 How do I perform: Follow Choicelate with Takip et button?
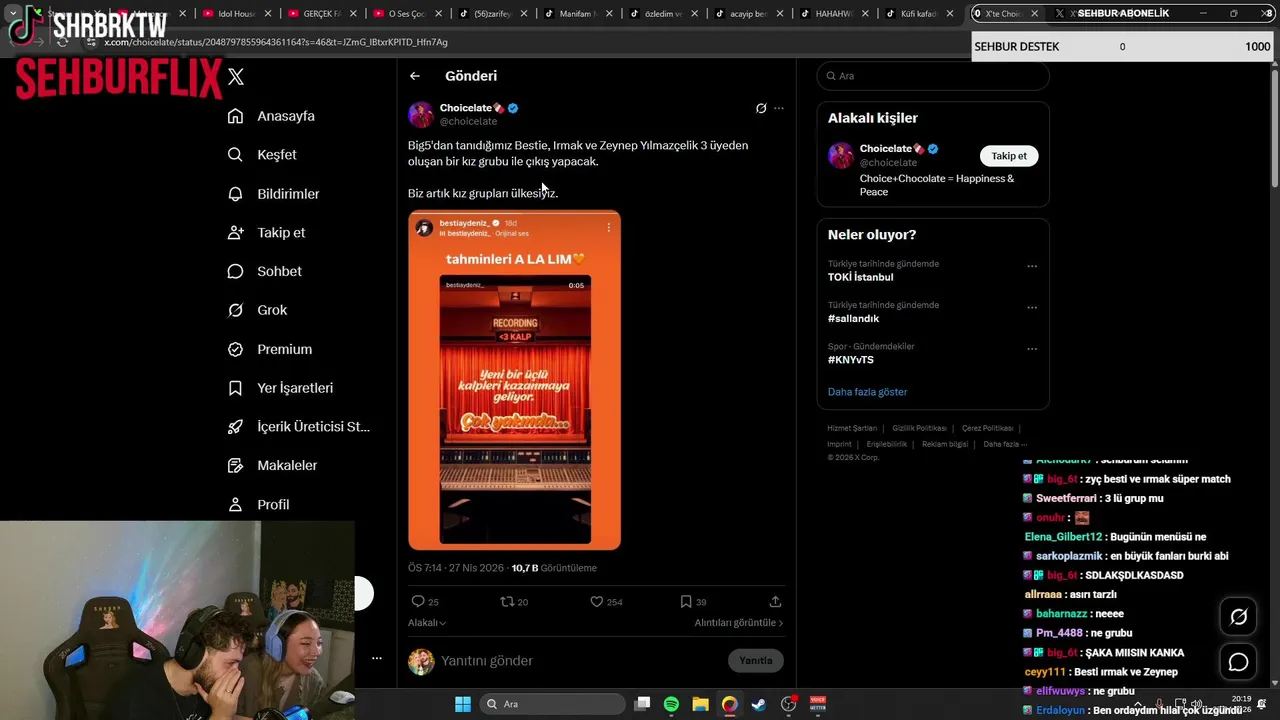point(1009,156)
